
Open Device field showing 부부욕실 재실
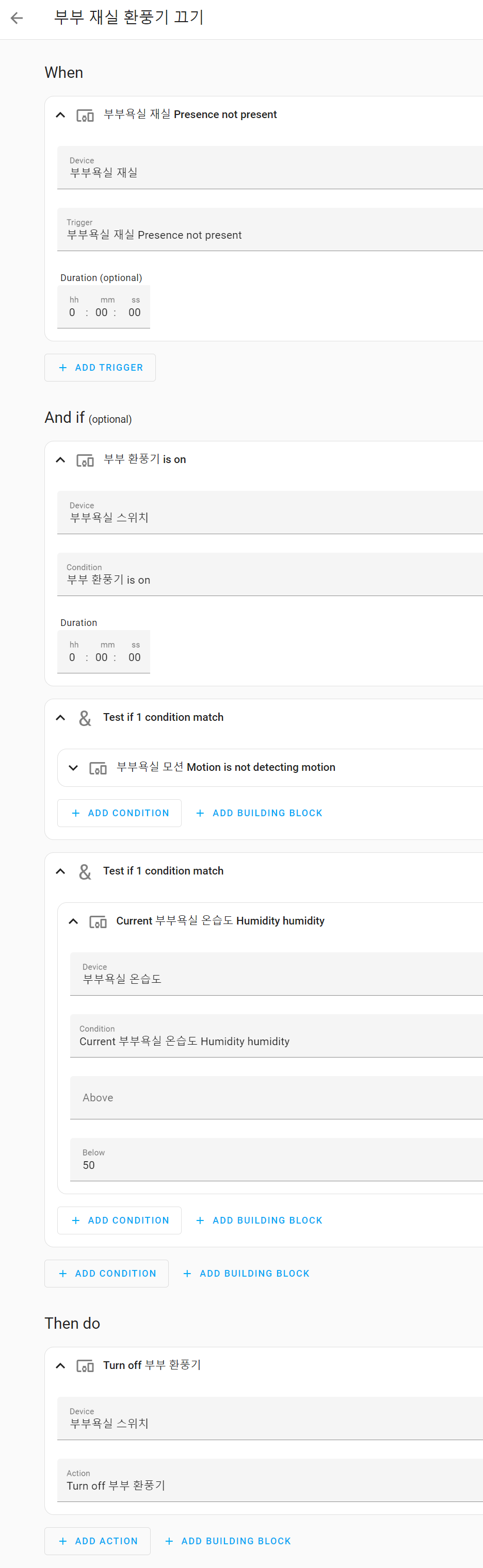point(270,168)
